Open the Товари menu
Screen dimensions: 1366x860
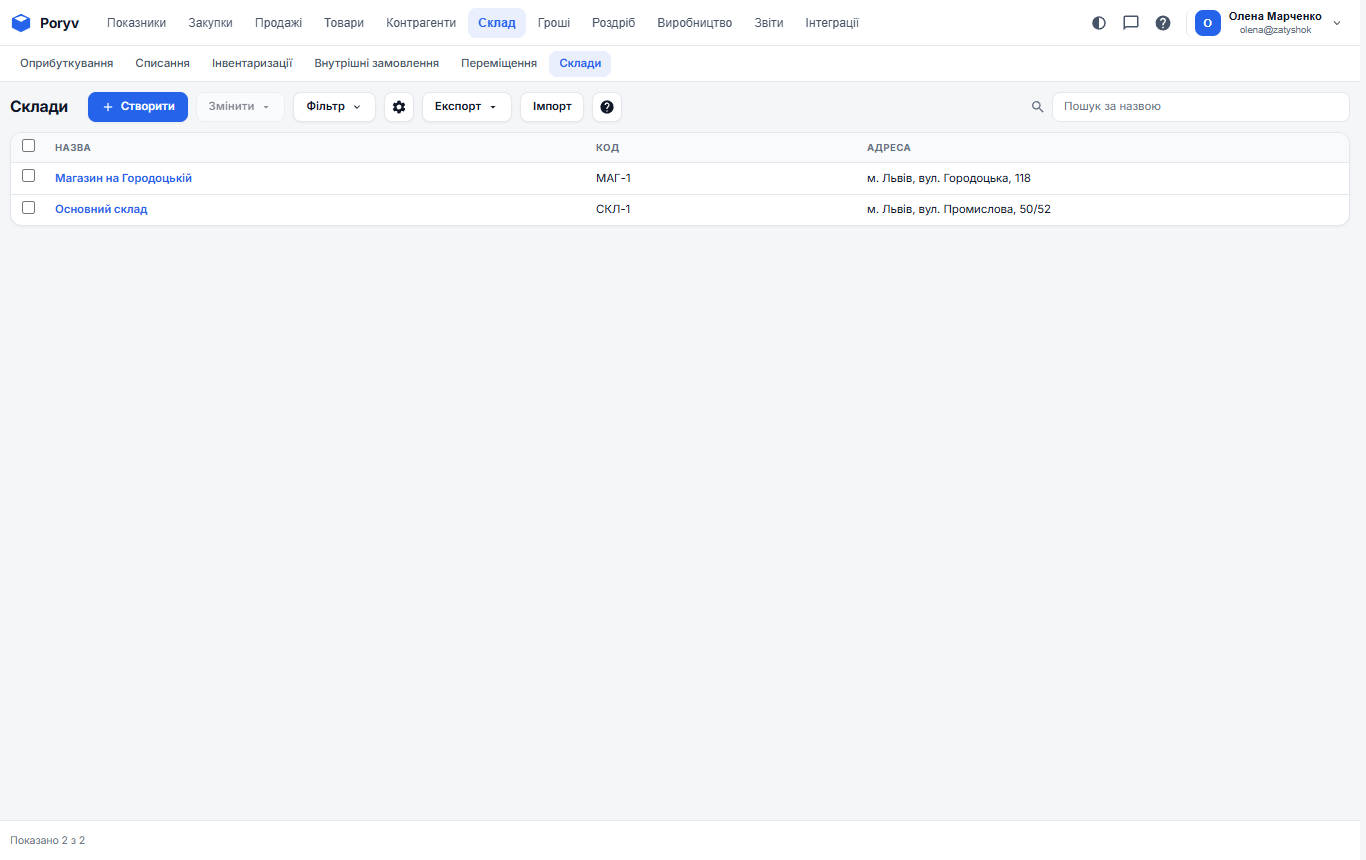344,23
